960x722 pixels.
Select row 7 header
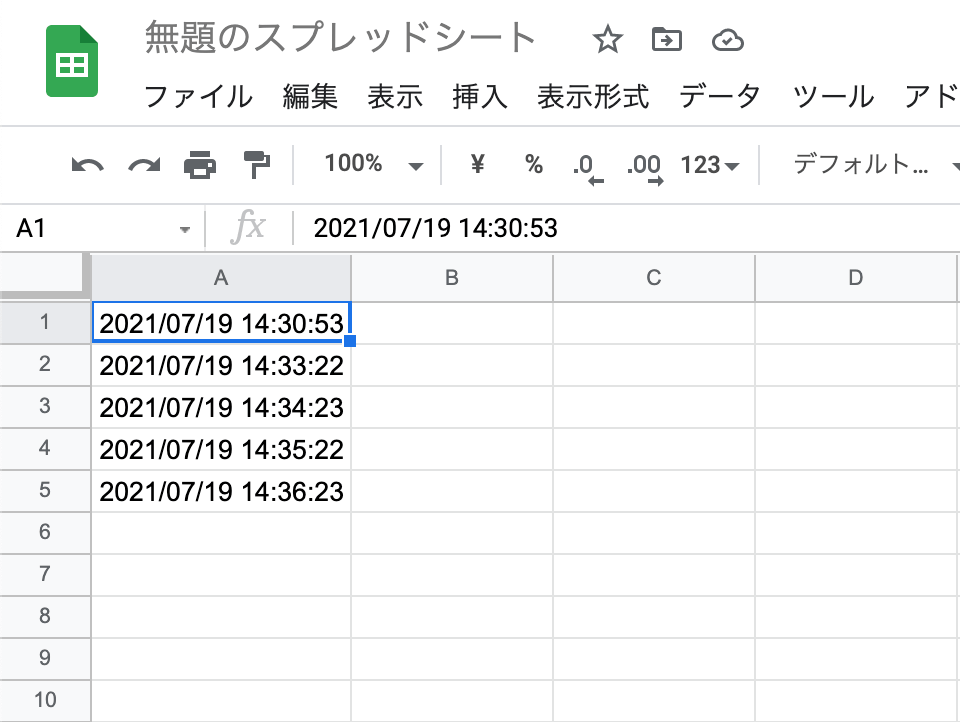tap(45, 574)
